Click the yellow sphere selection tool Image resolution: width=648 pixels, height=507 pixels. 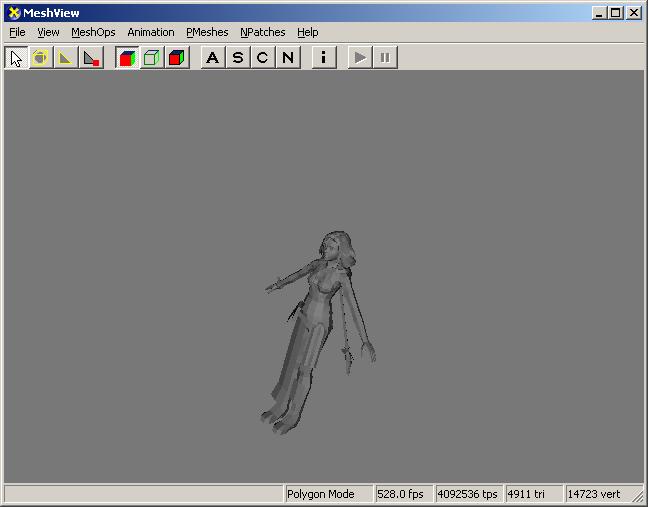coord(41,57)
